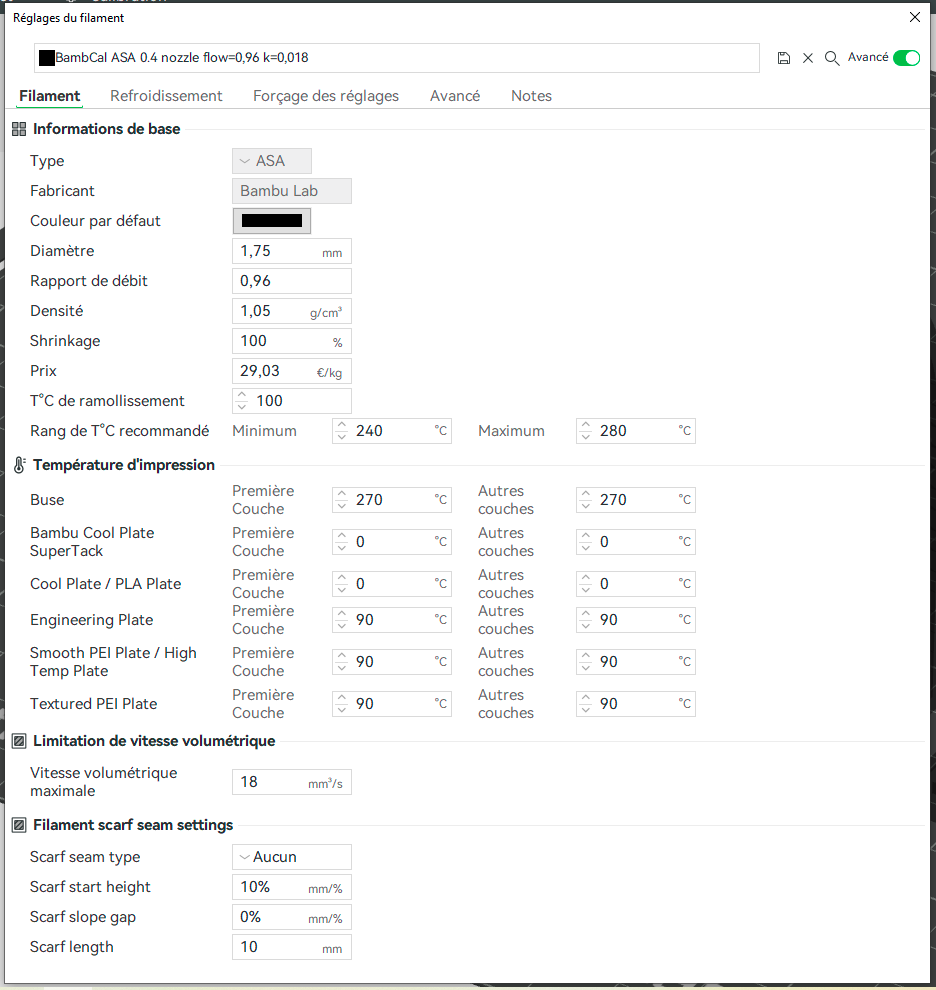Open the Scarf seam type dropdown

(x=292, y=857)
